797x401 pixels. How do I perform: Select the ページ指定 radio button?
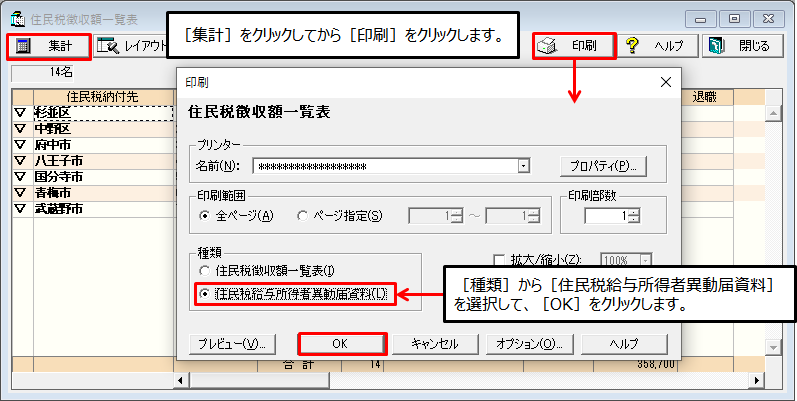pos(303,215)
